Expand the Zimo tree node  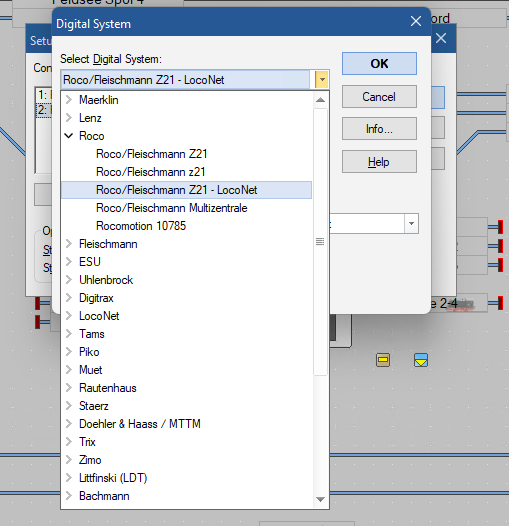69,460
